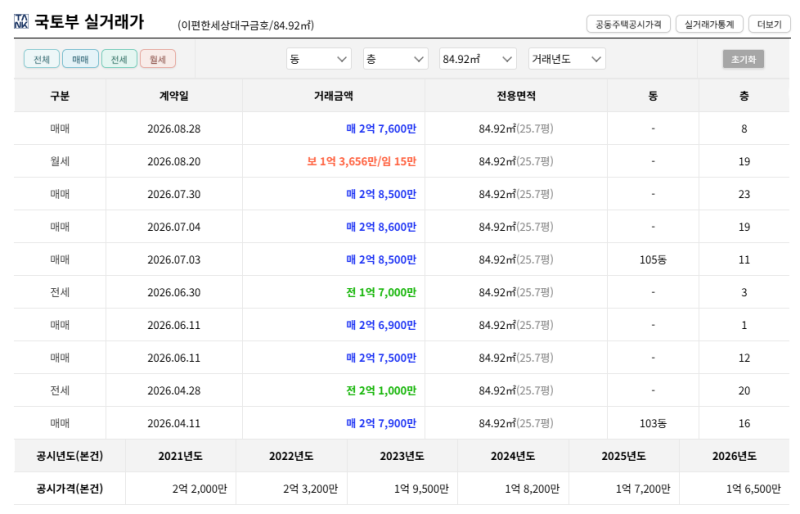The width and height of the screenshot is (800, 514).
Task: Click the 1억 8,200만 official price
Action: pyautogui.click(x=532, y=488)
